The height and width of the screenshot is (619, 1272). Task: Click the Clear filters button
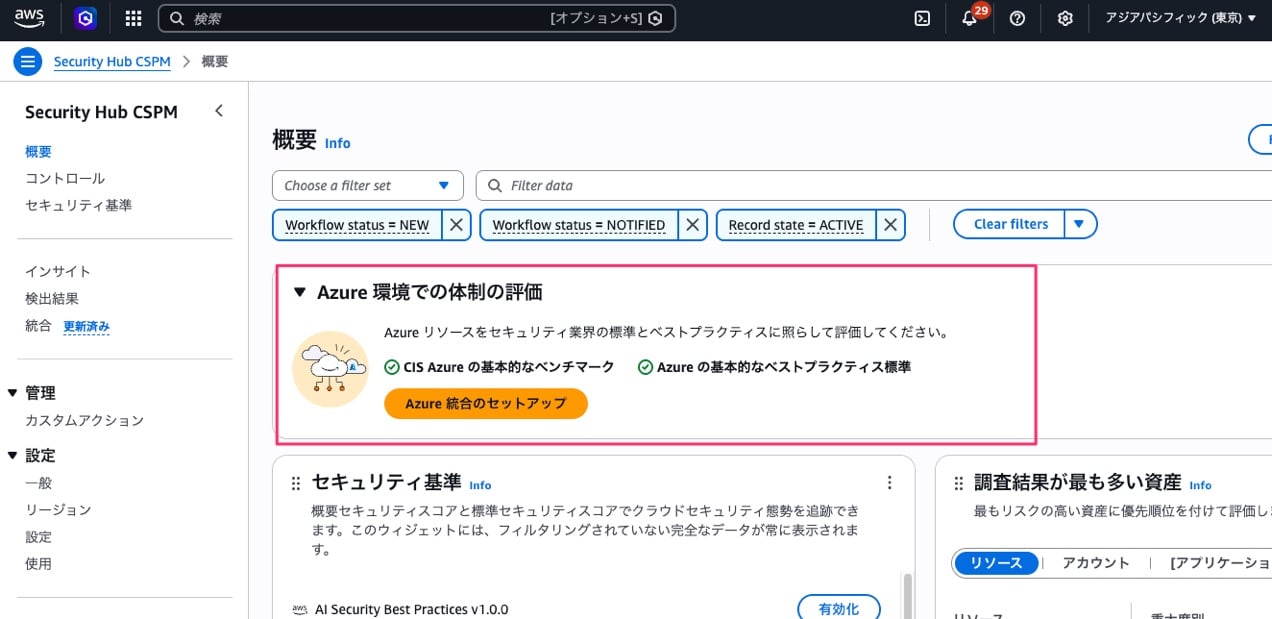click(x=1010, y=224)
